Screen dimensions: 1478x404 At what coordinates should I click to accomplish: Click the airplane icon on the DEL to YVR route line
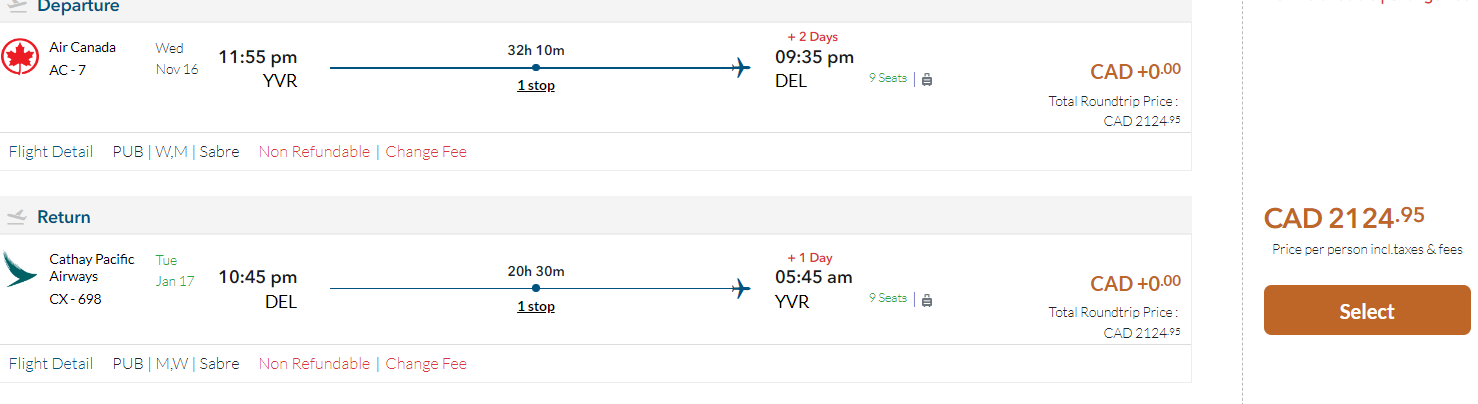coord(741,289)
